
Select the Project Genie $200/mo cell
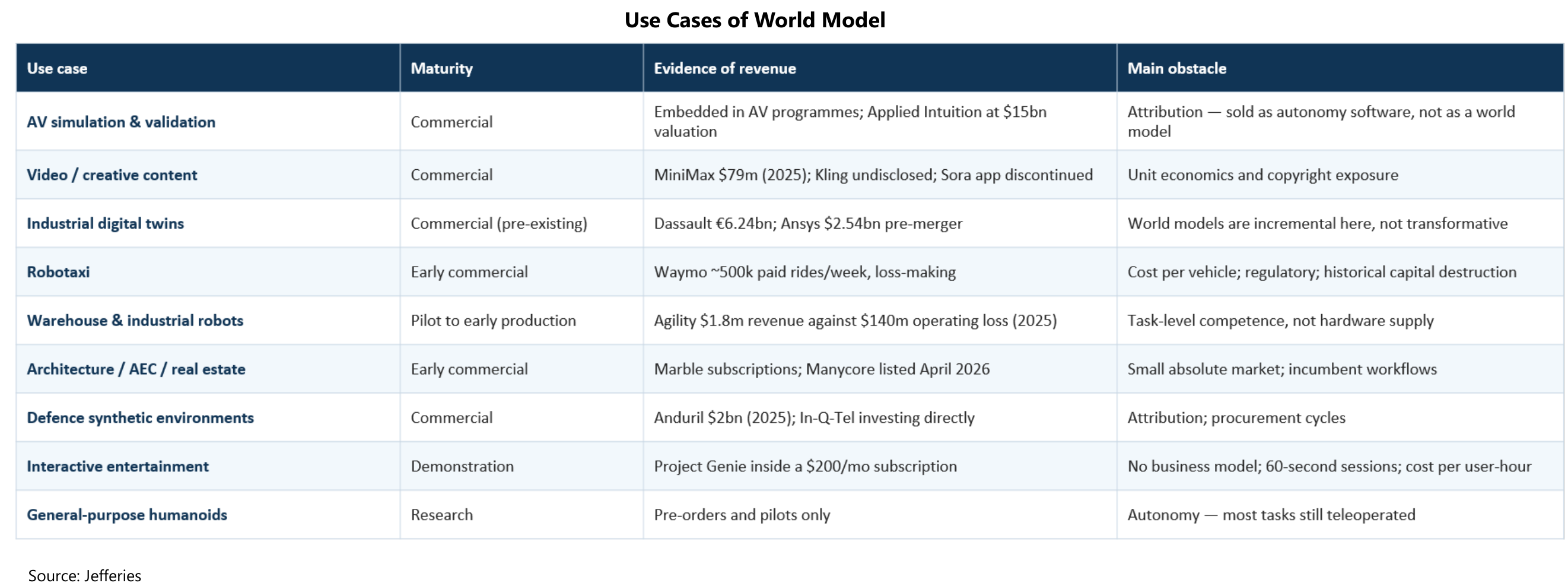tap(805, 466)
